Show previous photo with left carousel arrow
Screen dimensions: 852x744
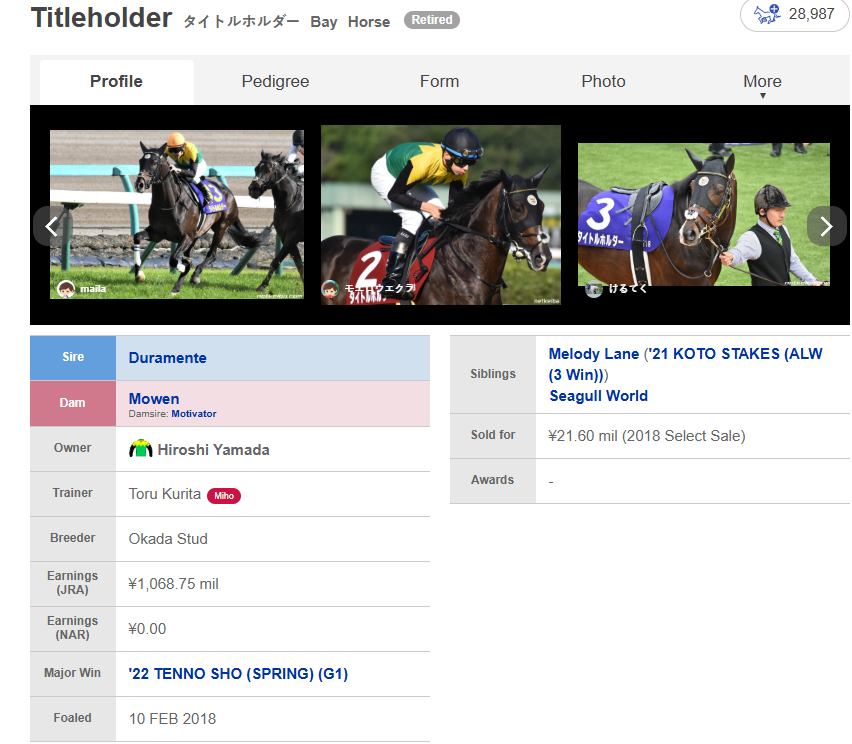[52, 226]
